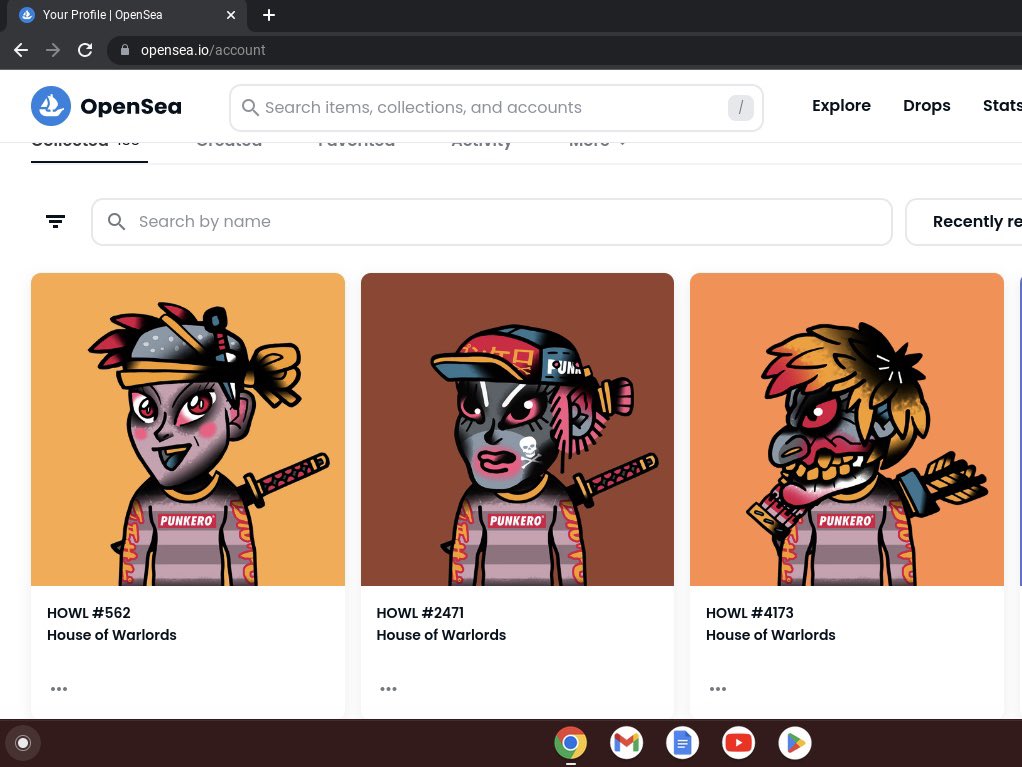Click the OpenSea wordmark link

131,106
